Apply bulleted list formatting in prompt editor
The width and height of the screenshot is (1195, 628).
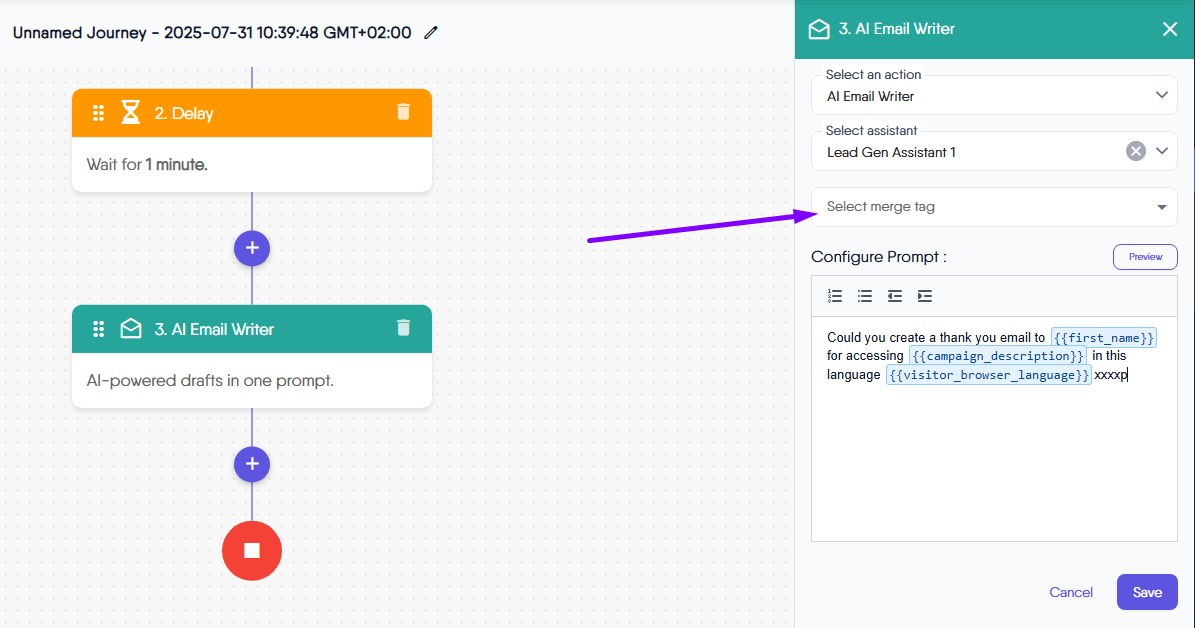[865, 296]
